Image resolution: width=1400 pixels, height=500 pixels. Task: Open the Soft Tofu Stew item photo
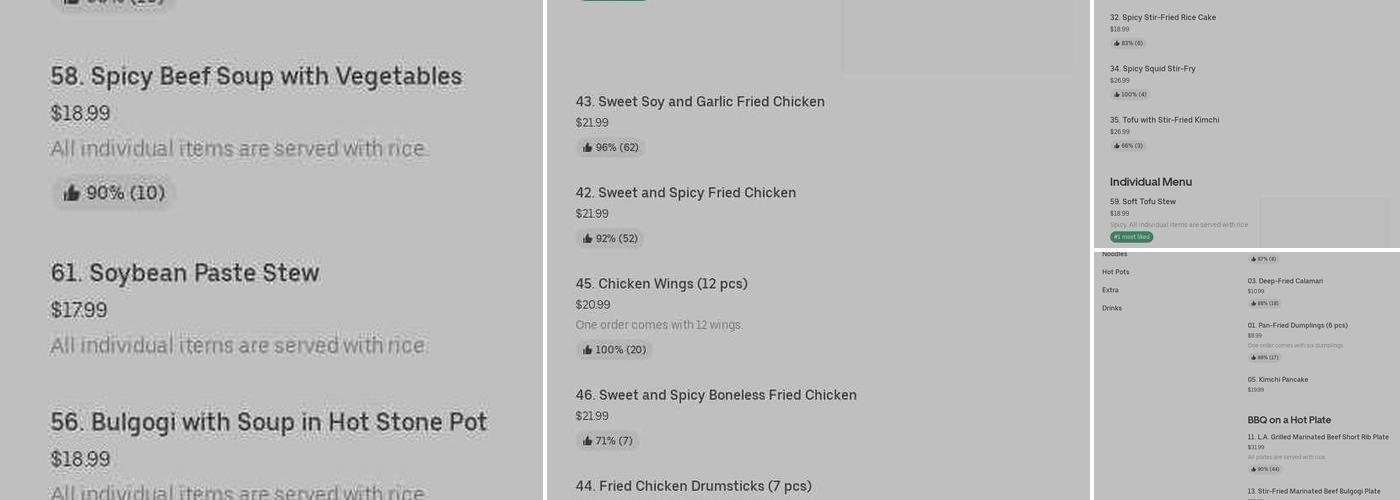click(x=1323, y=221)
